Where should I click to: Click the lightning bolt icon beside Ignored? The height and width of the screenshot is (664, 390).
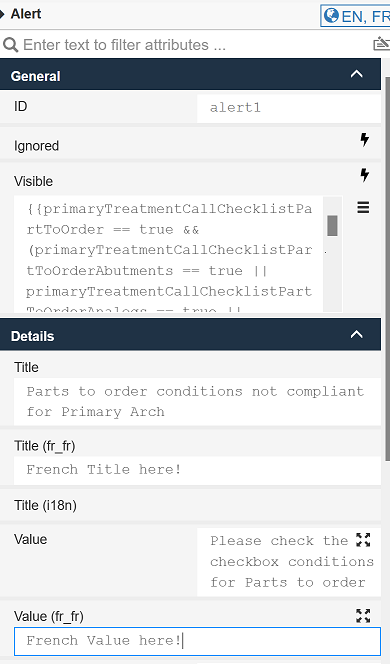tap(364, 139)
